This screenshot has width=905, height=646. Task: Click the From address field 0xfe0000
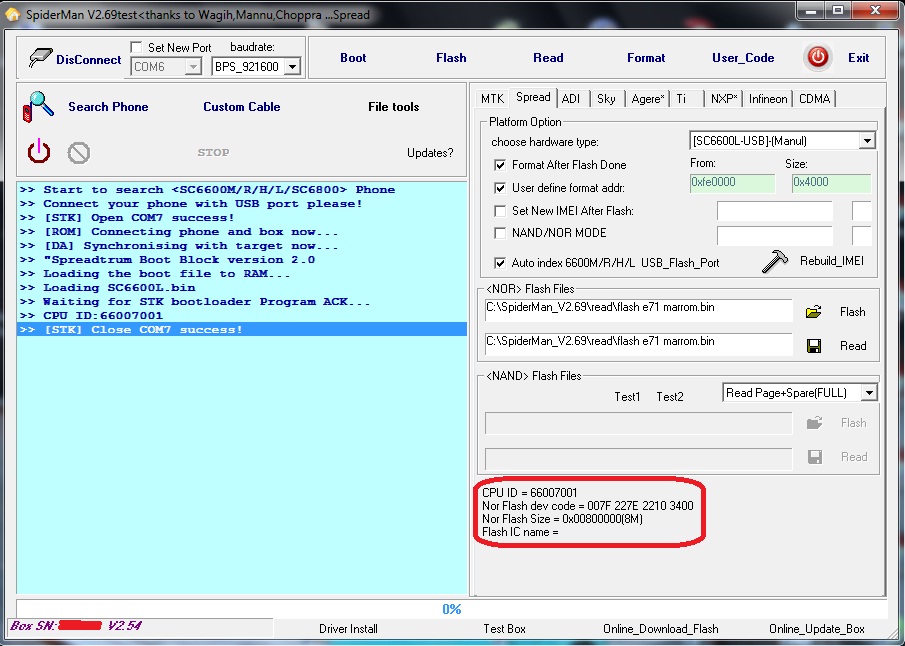coord(731,184)
